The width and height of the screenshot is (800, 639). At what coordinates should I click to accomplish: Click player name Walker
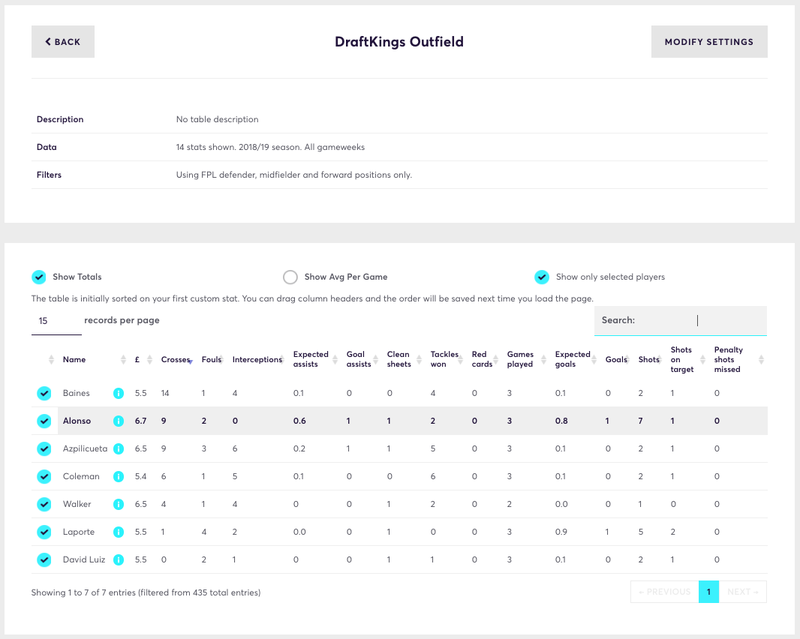click(77, 504)
